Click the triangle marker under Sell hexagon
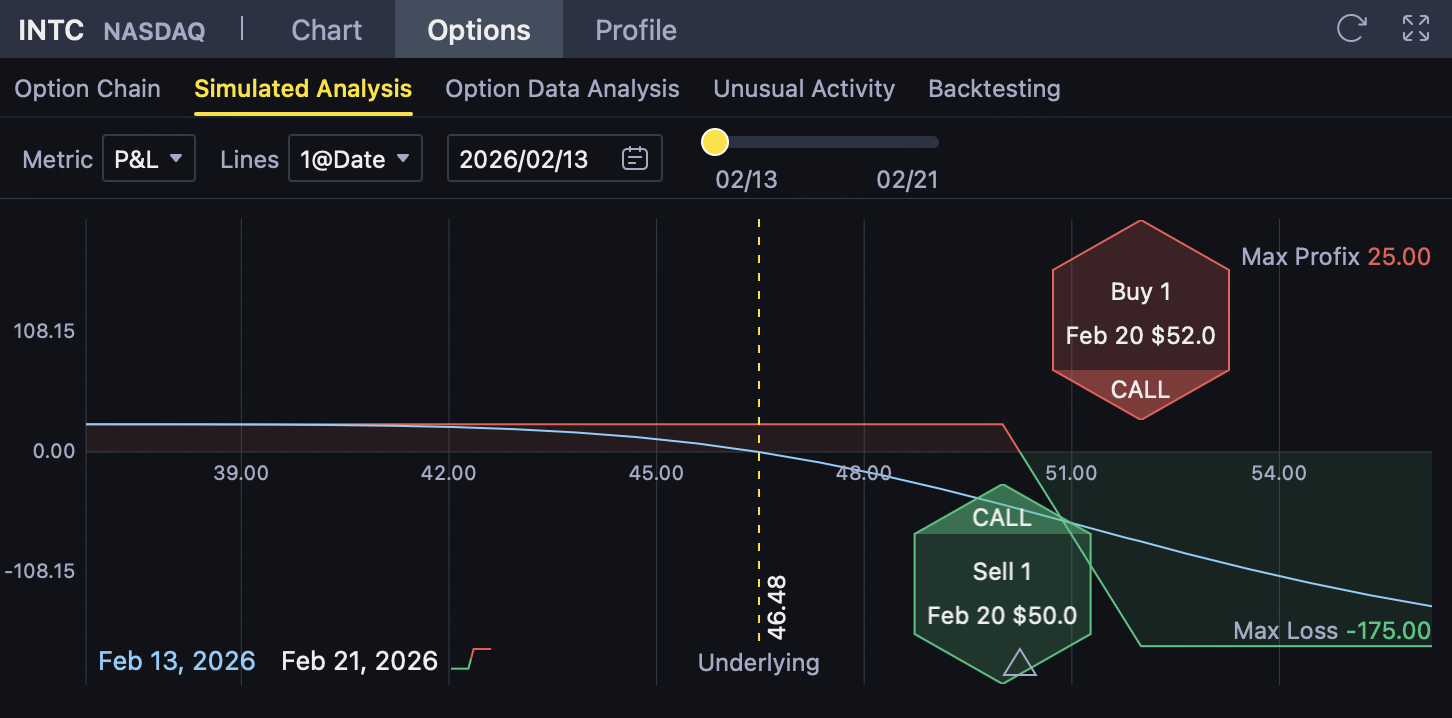This screenshot has width=1452, height=718. point(1019,663)
